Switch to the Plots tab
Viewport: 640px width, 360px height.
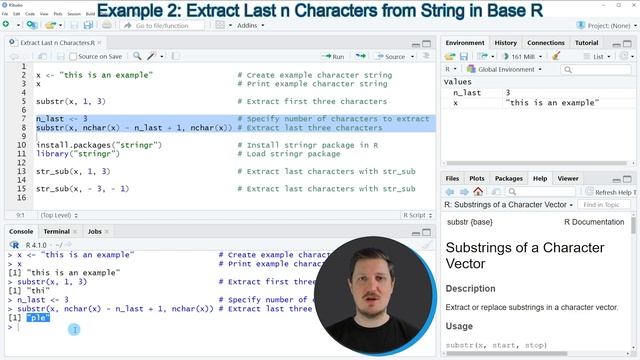coord(476,178)
